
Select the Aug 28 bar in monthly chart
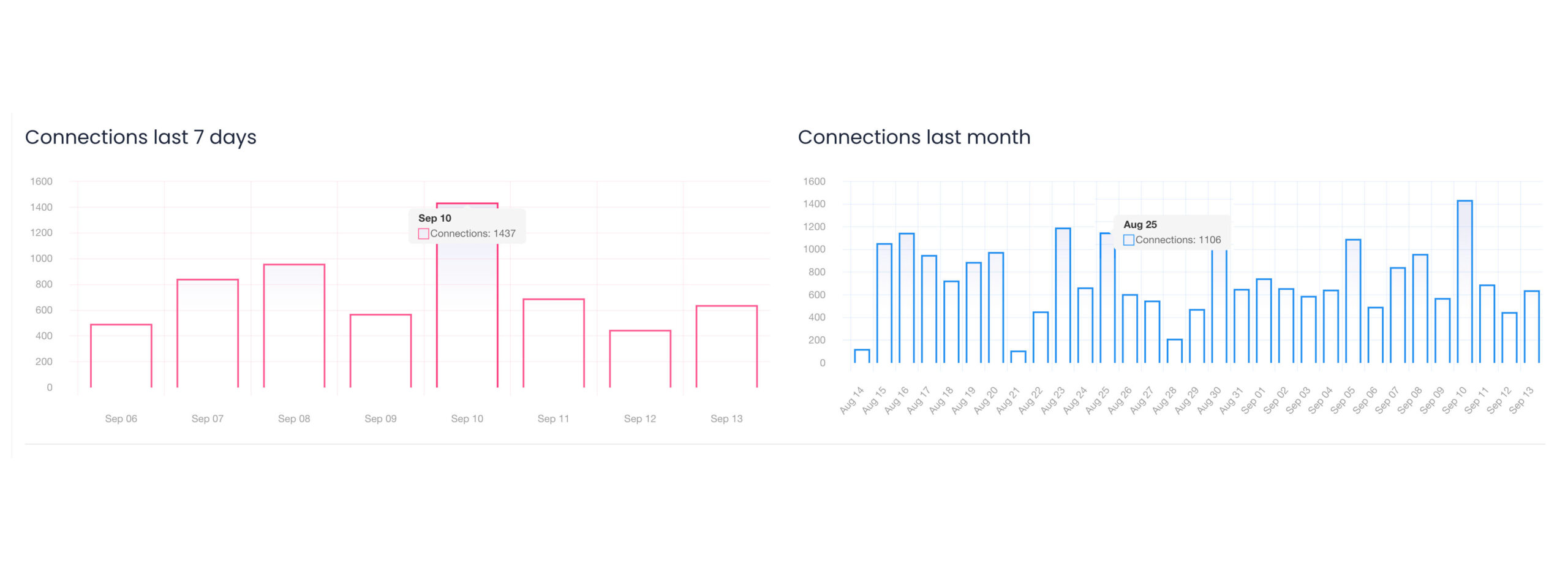pyautogui.click(x=1174, y=351)
